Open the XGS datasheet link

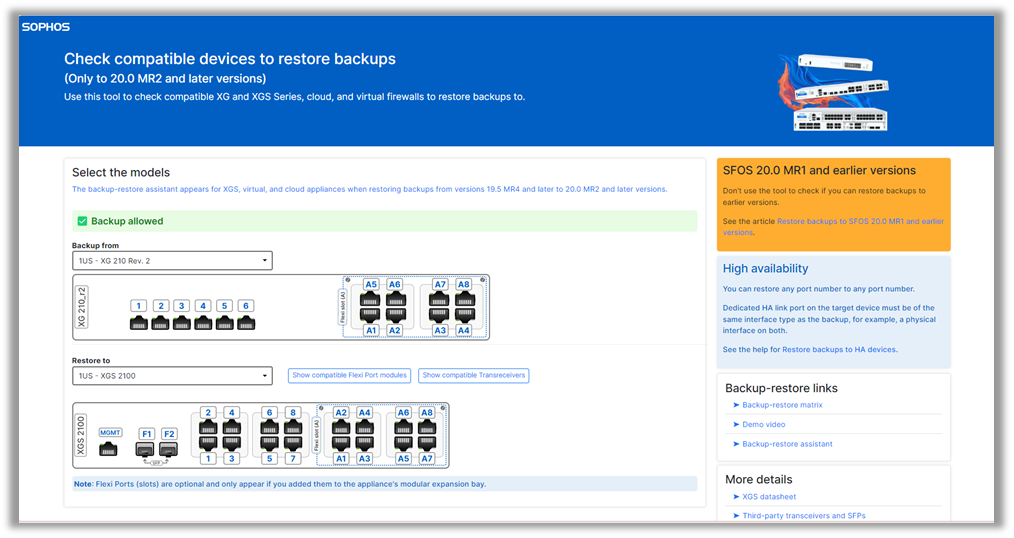click(x=769, y=496)
